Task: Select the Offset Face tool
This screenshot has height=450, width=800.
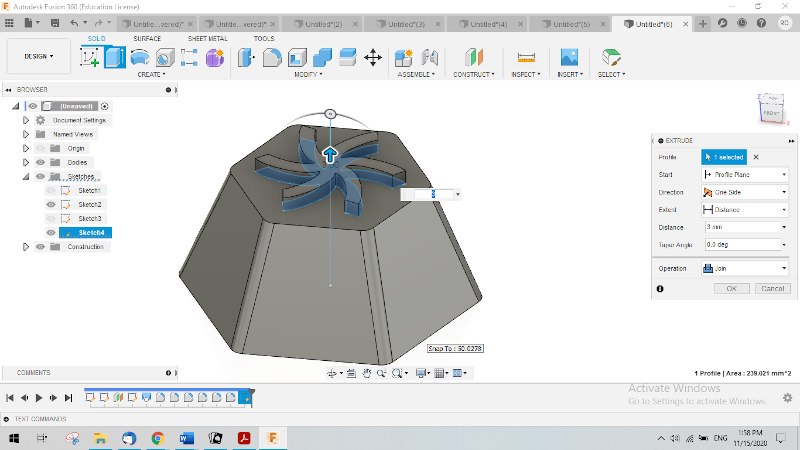Action: pyautogui.click(x=347, y=58)
